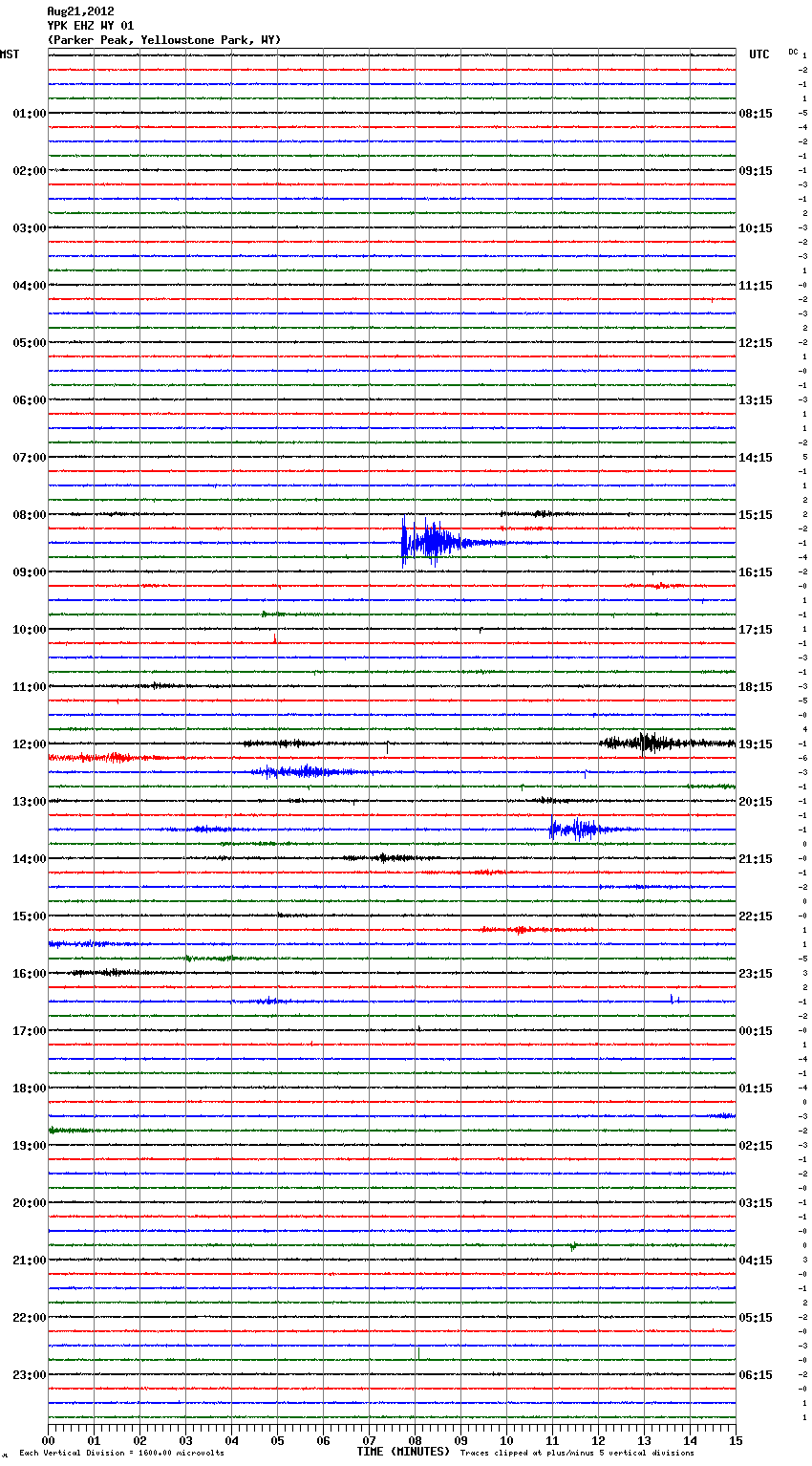
Task: Click the 11:15 UTC time label
Action: click(x=756, y=286)
